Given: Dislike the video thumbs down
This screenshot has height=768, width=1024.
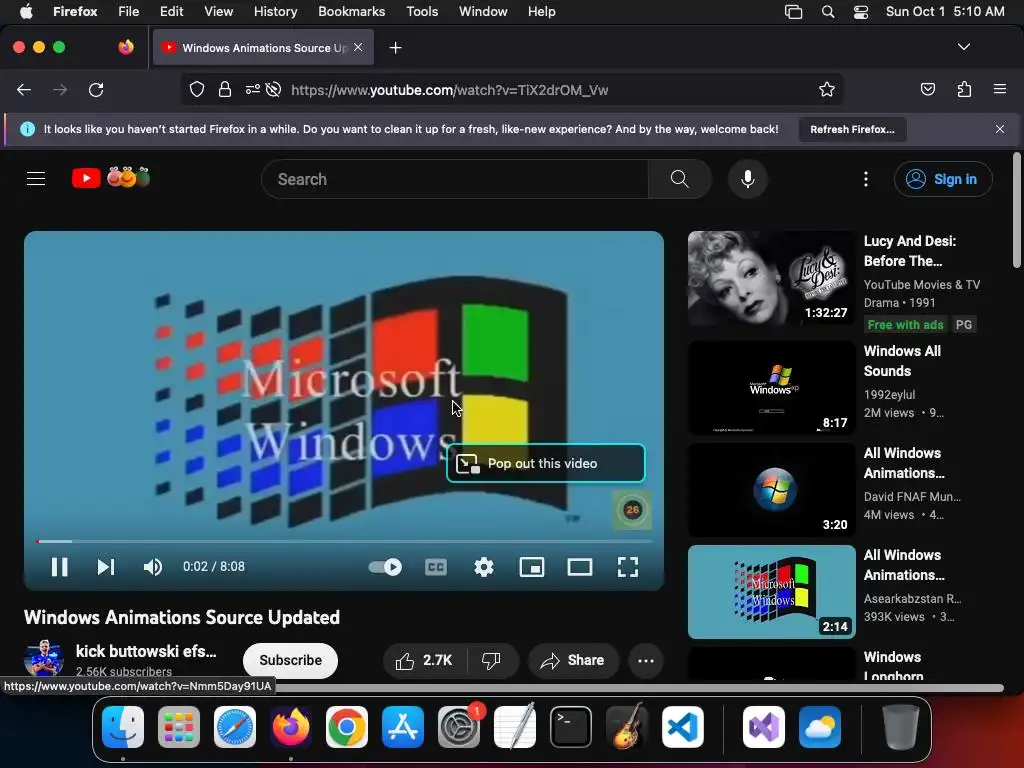Looking at the screenshot, I should point(491,660).
